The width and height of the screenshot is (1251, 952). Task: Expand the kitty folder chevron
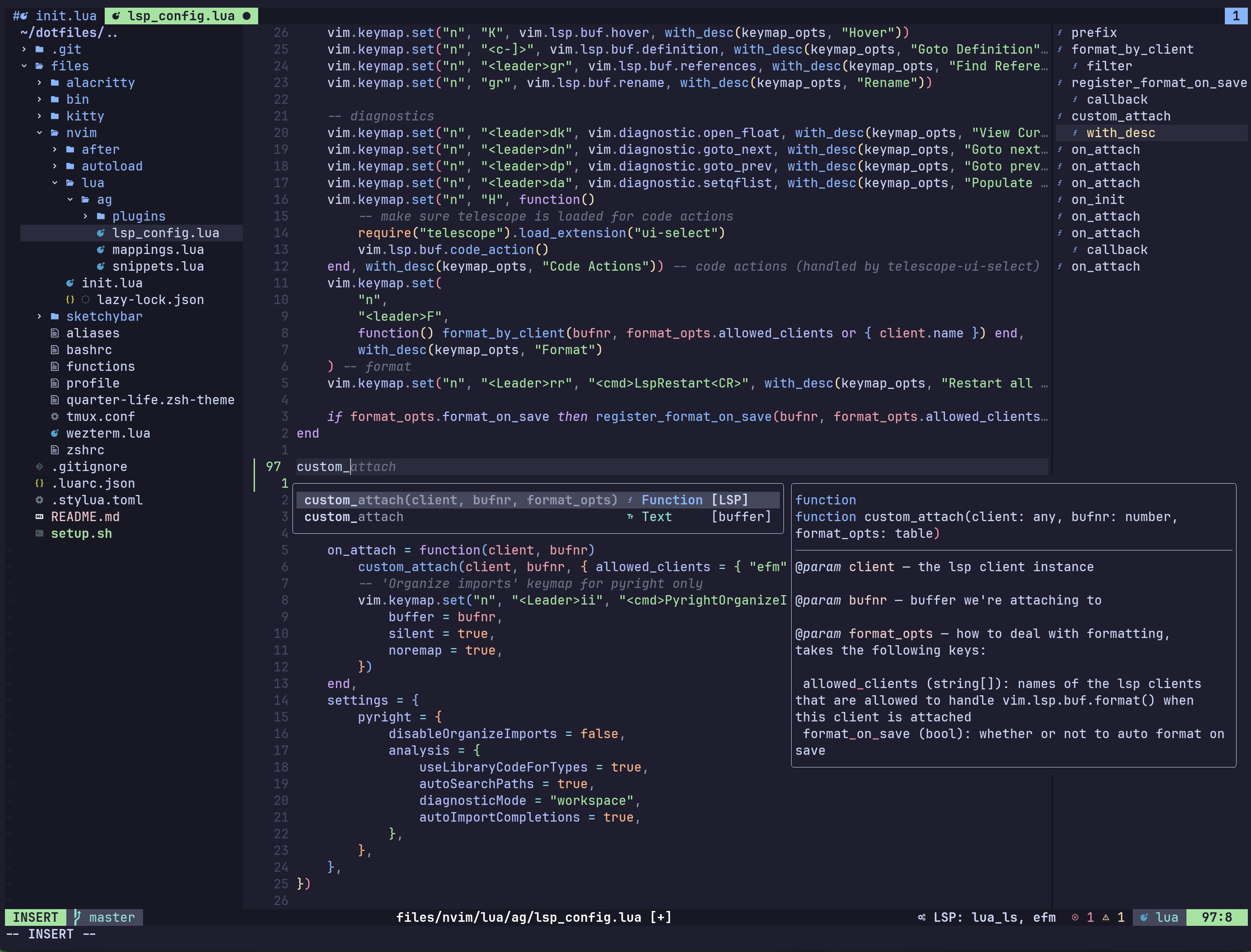coord(39,116)
